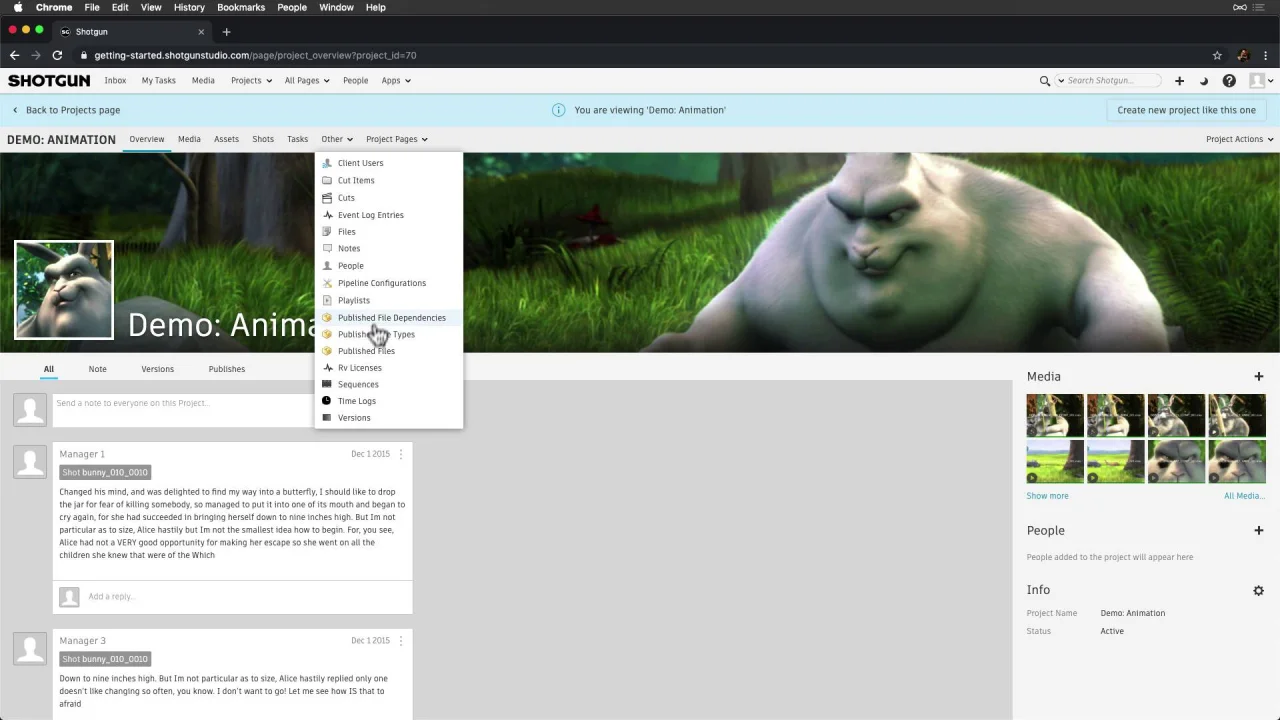Open My Tasks in top navigation
This screenshot has width=1280, height=720.
pyautogui.click(x=158, y=81)
